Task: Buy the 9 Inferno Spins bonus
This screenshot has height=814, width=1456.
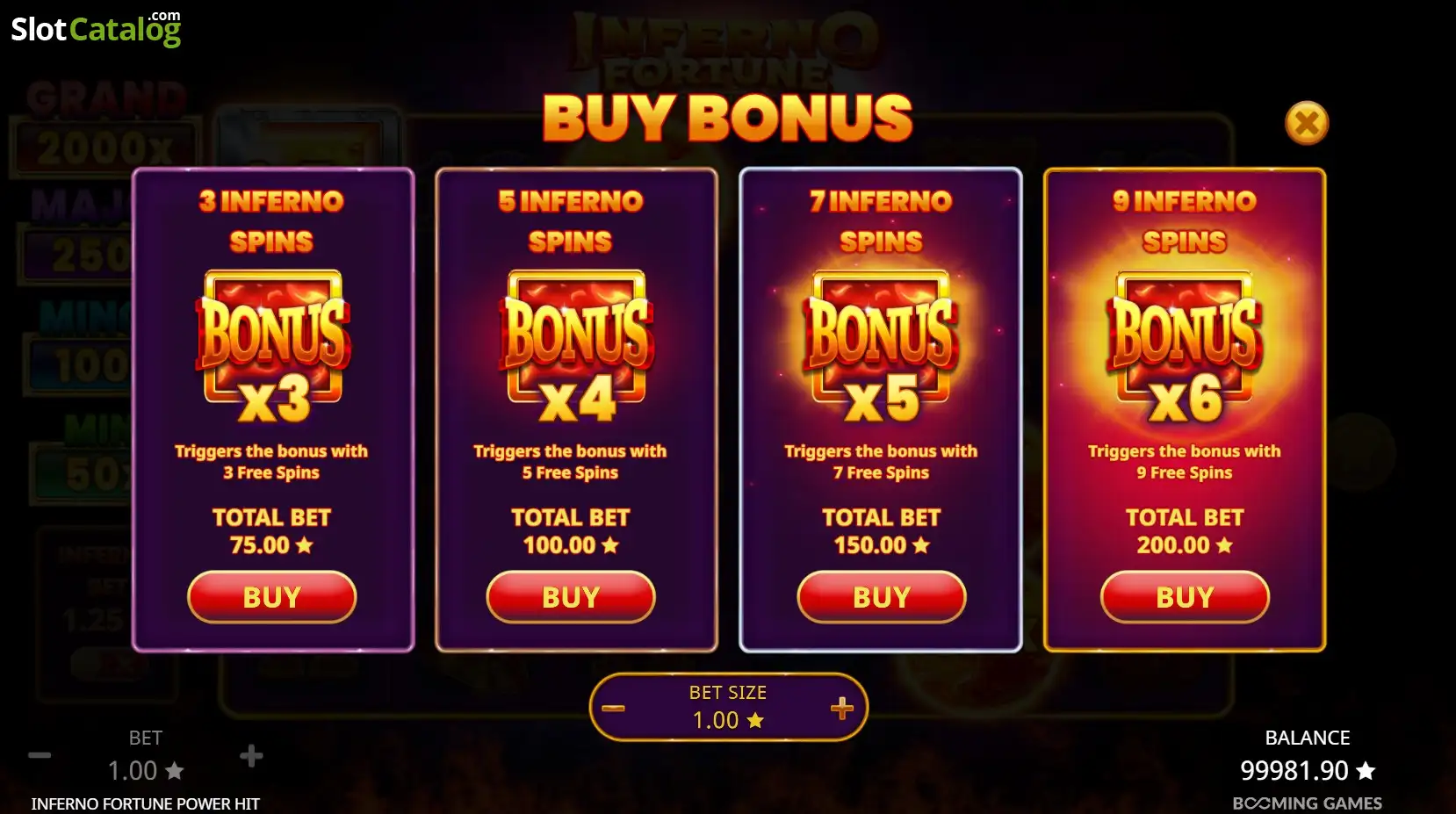Action: pos(1185,597)
